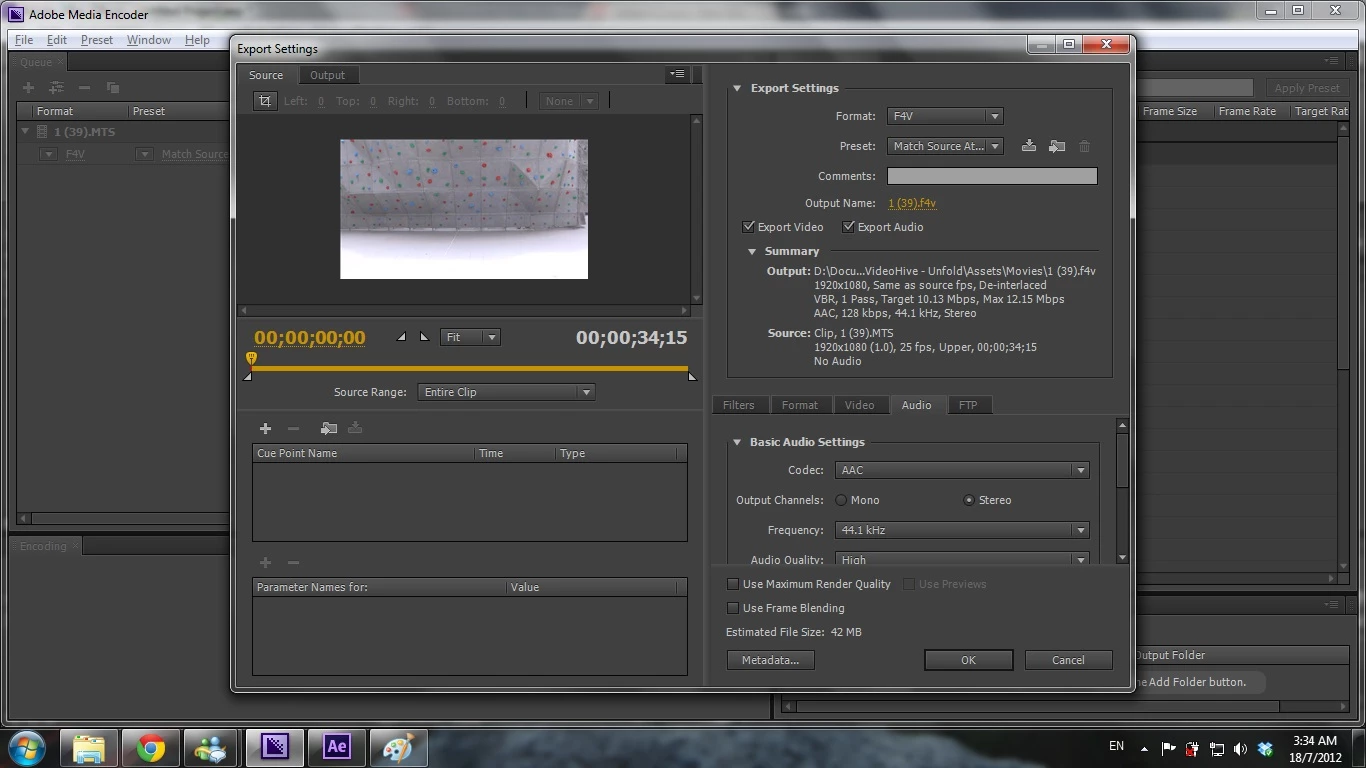Click the yellow playhead on timeline
Image resolution: width=1366 pixels, height=768 pixels.
click(251, 358)
